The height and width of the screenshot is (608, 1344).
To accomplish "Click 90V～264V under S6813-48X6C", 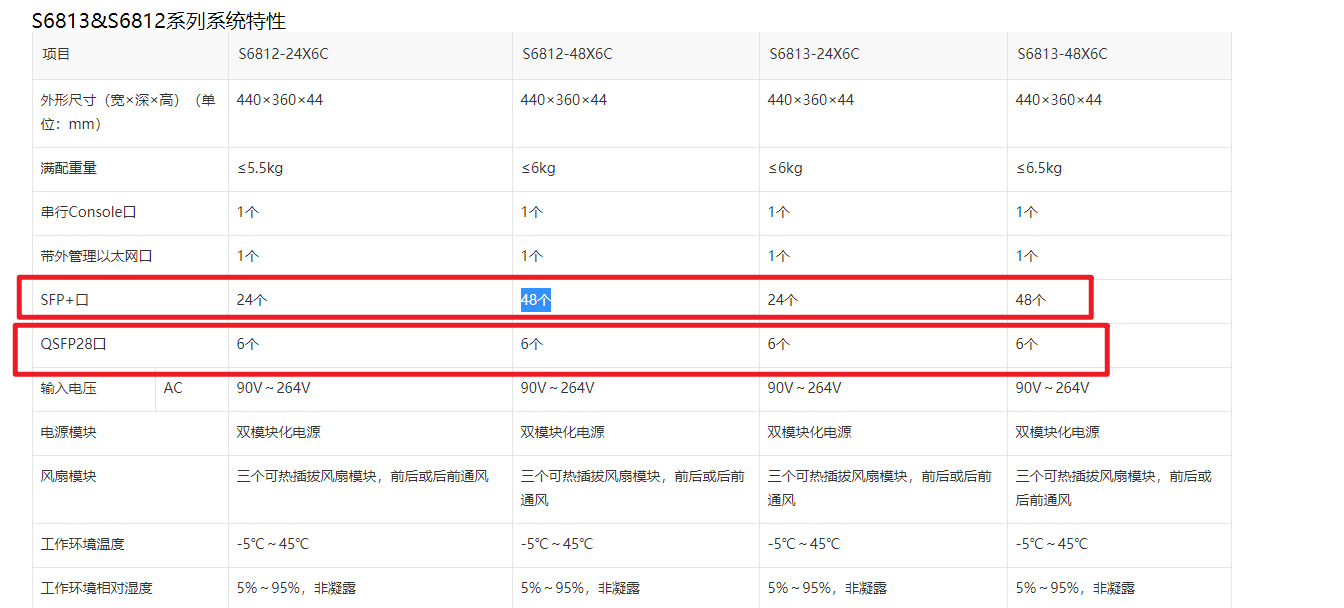I will pyautogui.click(x=1052, y=388).
